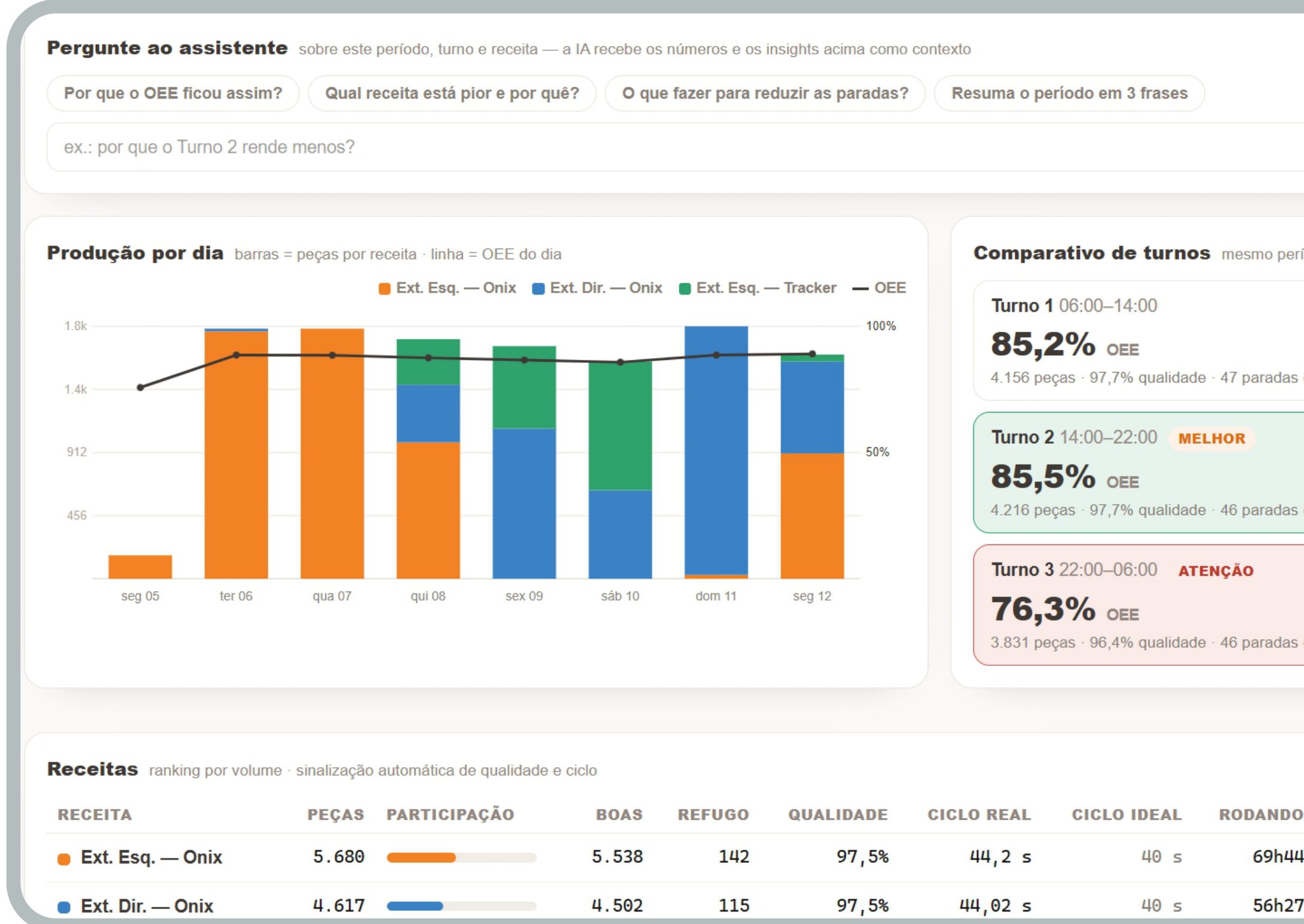Click the orange participation bar for Ext. Esq. Onix
This screenshot has height=924, width=1304.
click(421, 858)
